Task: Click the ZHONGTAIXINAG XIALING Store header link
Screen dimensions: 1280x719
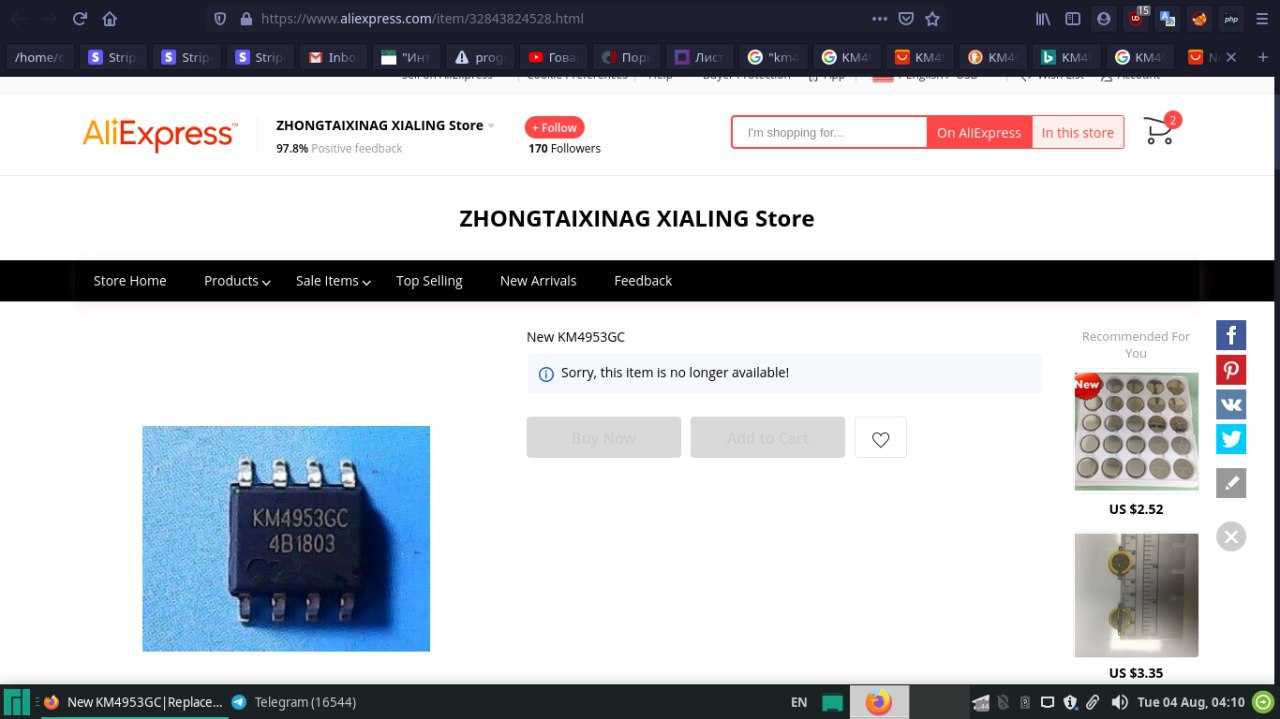Action: pos(379,125)
